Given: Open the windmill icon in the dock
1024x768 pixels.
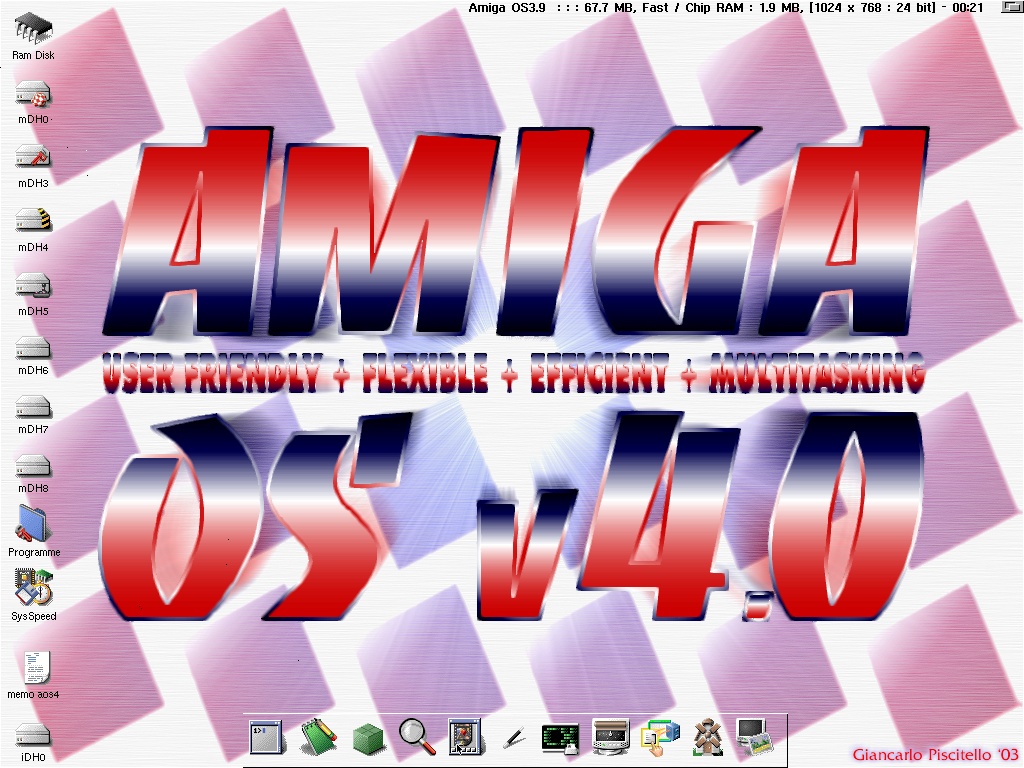Looking at the screenshot, I should tap(708, 738).
